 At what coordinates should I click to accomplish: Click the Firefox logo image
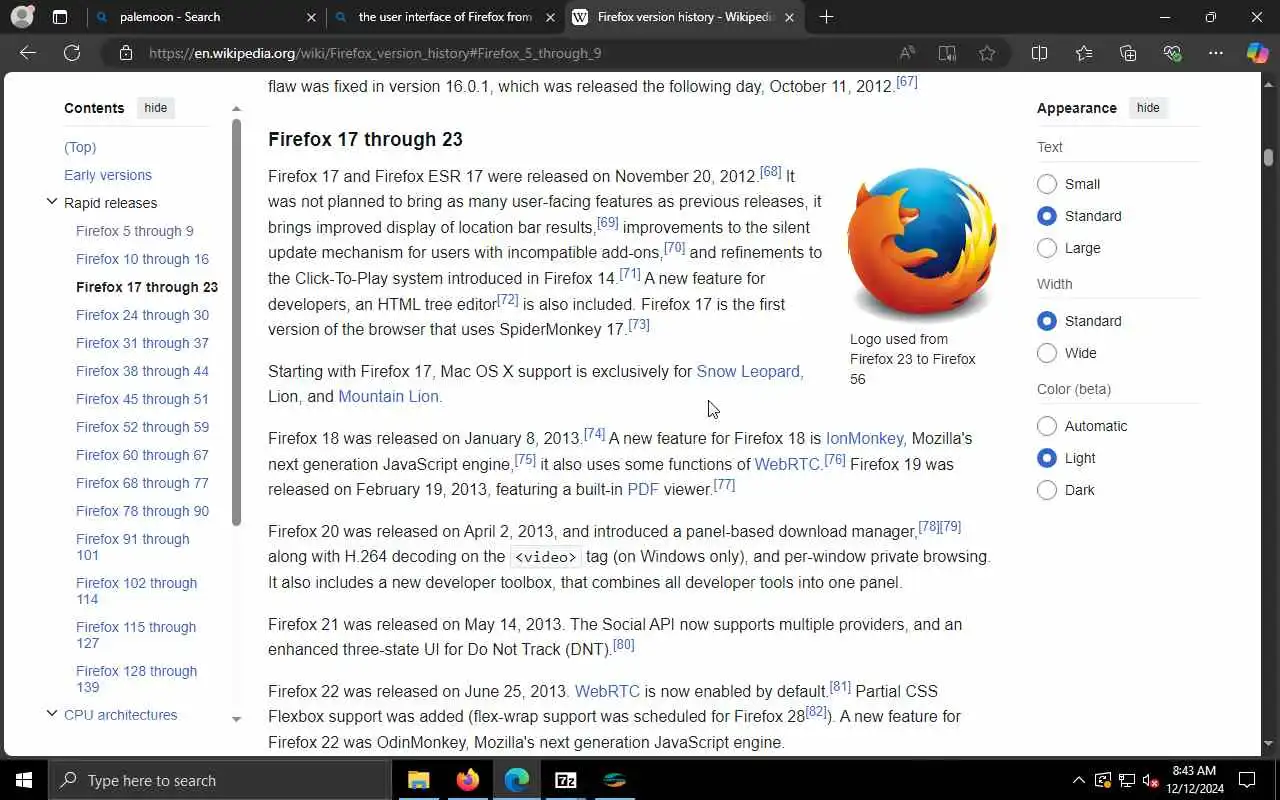click(921, 243)
